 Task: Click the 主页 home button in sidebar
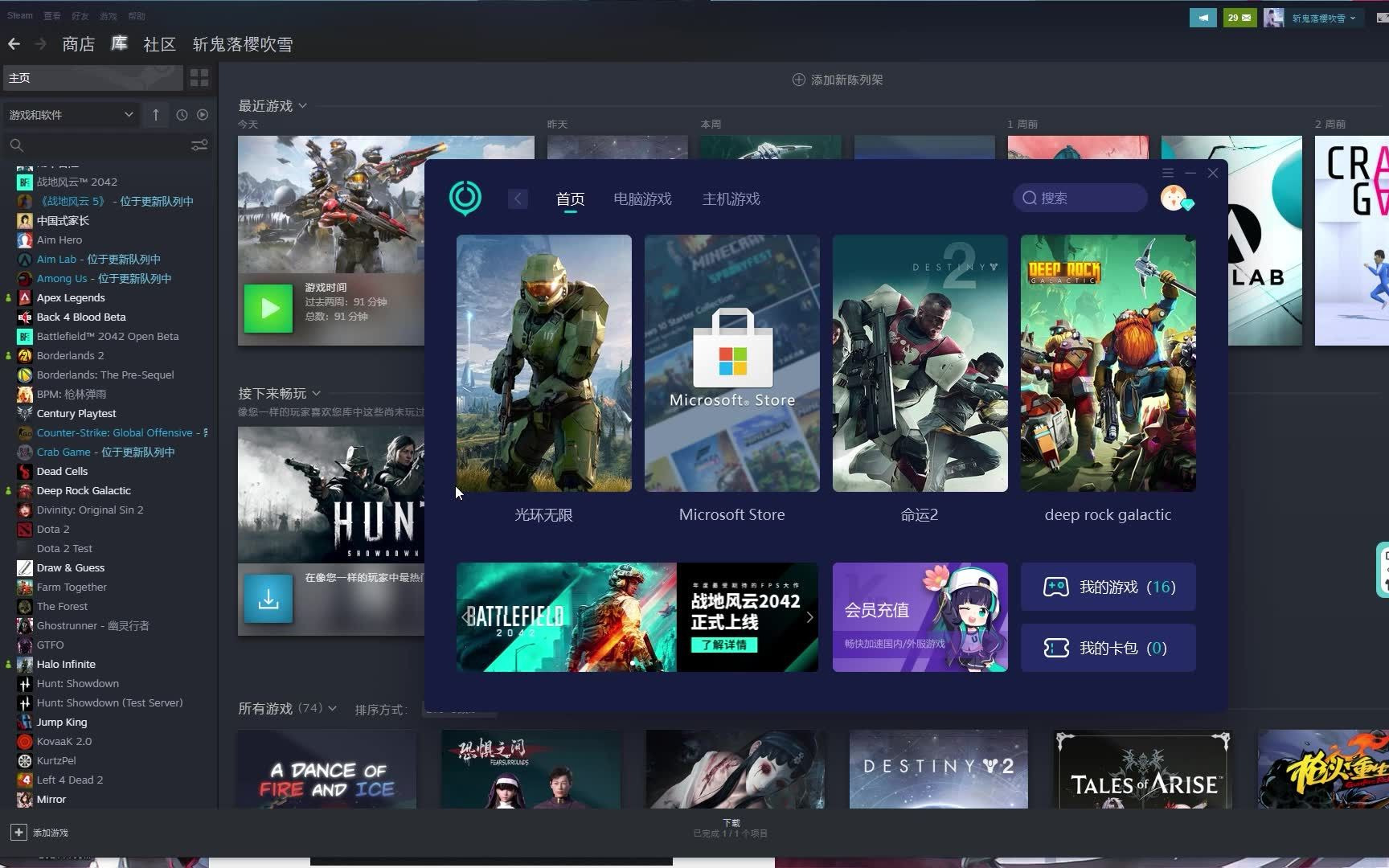coord(93,78)
